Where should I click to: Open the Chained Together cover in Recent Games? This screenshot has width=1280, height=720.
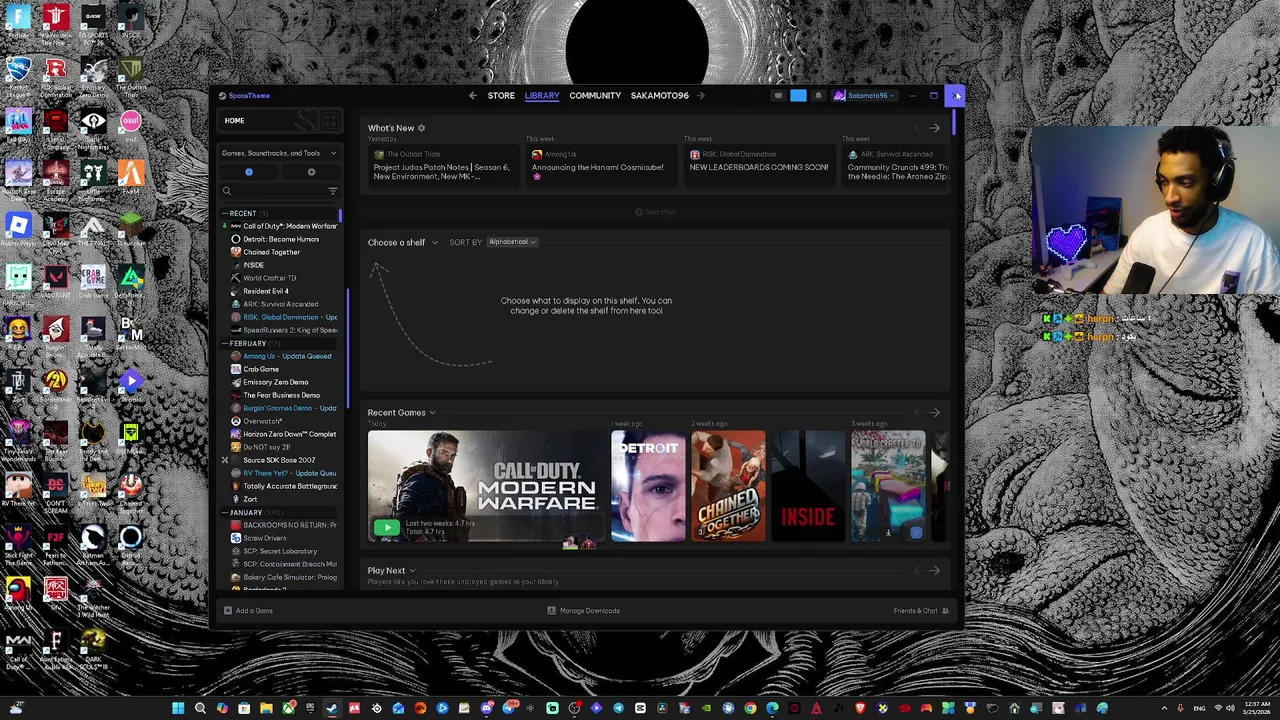pos(728,486)
